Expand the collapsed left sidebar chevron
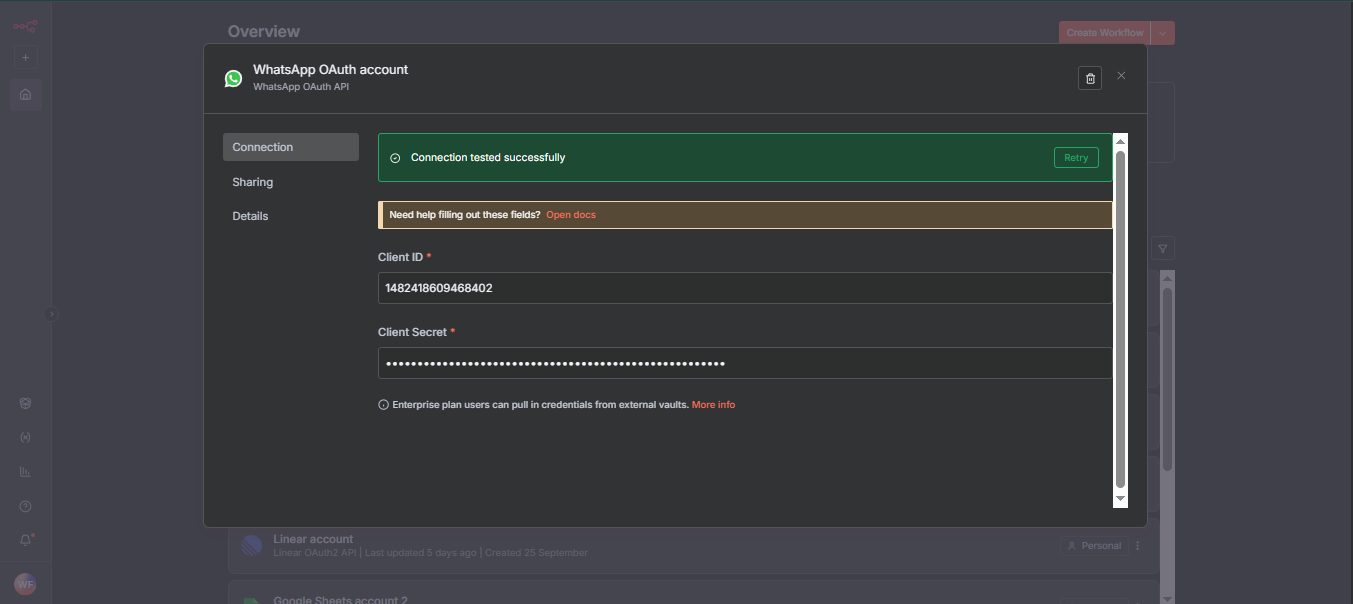 (x=52, y=314)
